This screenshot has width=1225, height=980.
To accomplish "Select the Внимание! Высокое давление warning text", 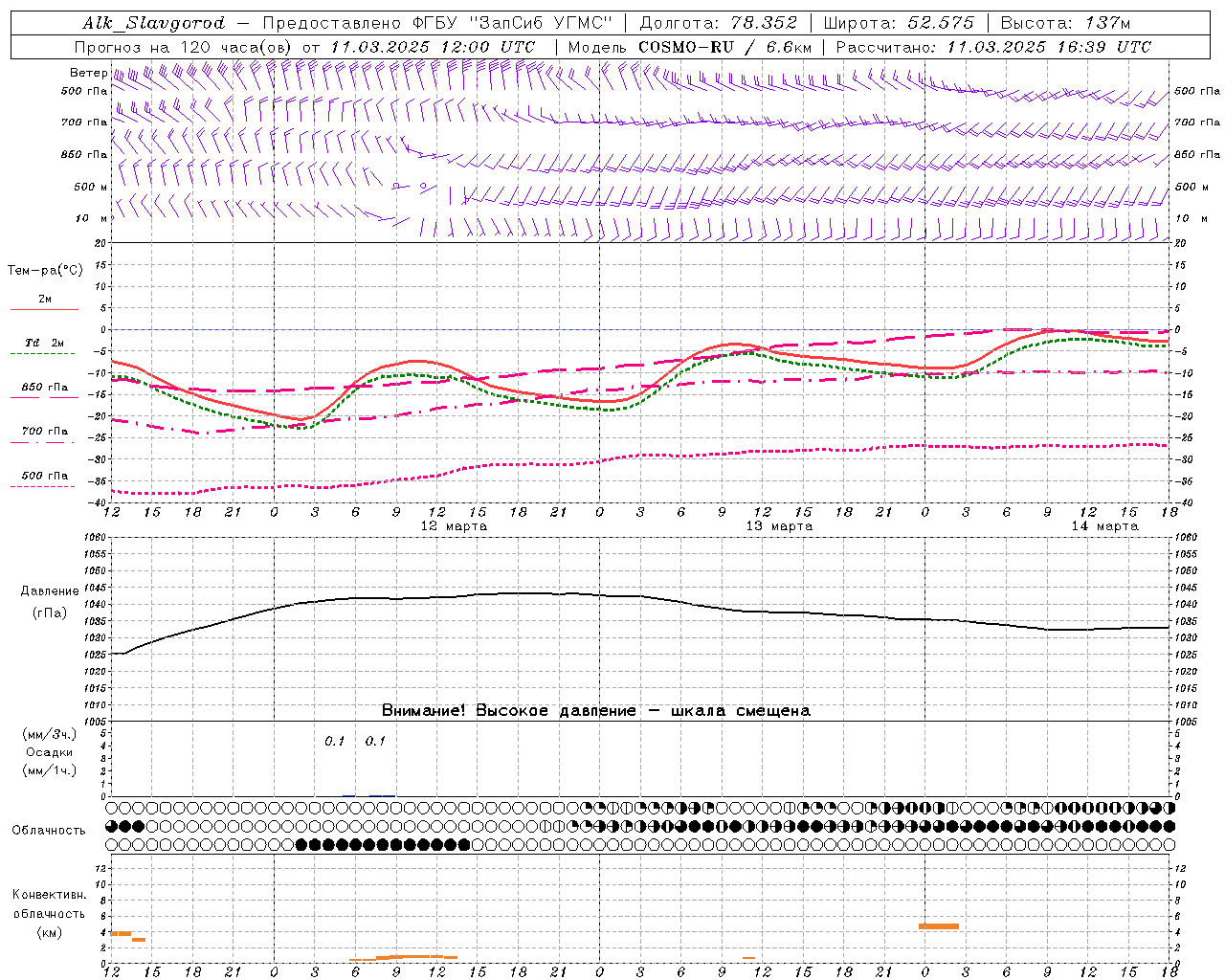I will (596, 711).
